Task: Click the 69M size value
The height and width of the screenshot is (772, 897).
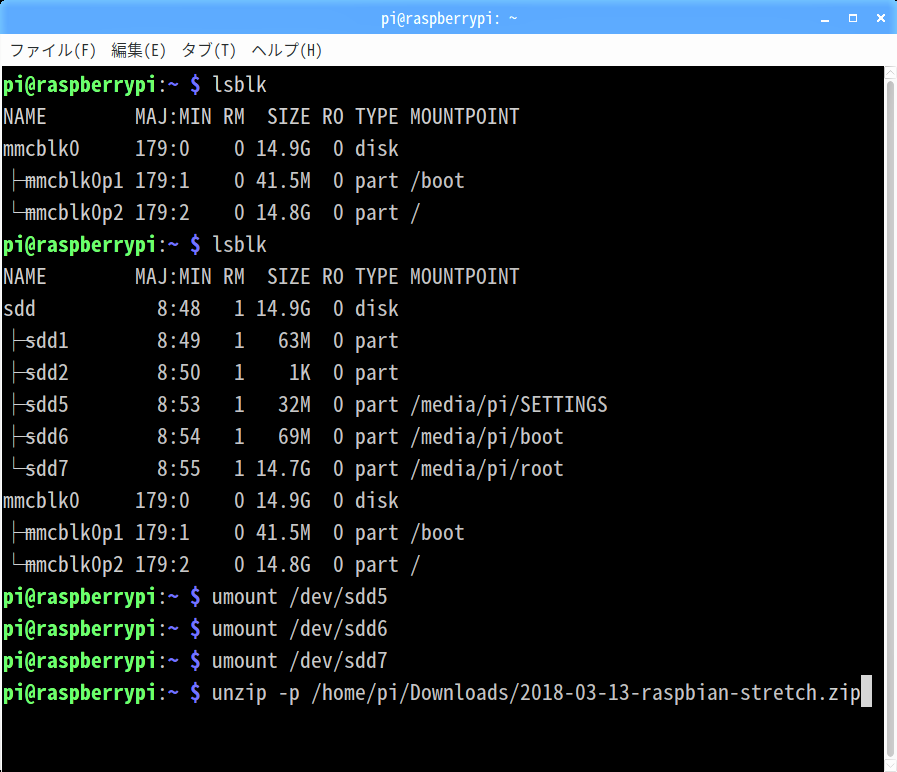Action: point(294,437)
